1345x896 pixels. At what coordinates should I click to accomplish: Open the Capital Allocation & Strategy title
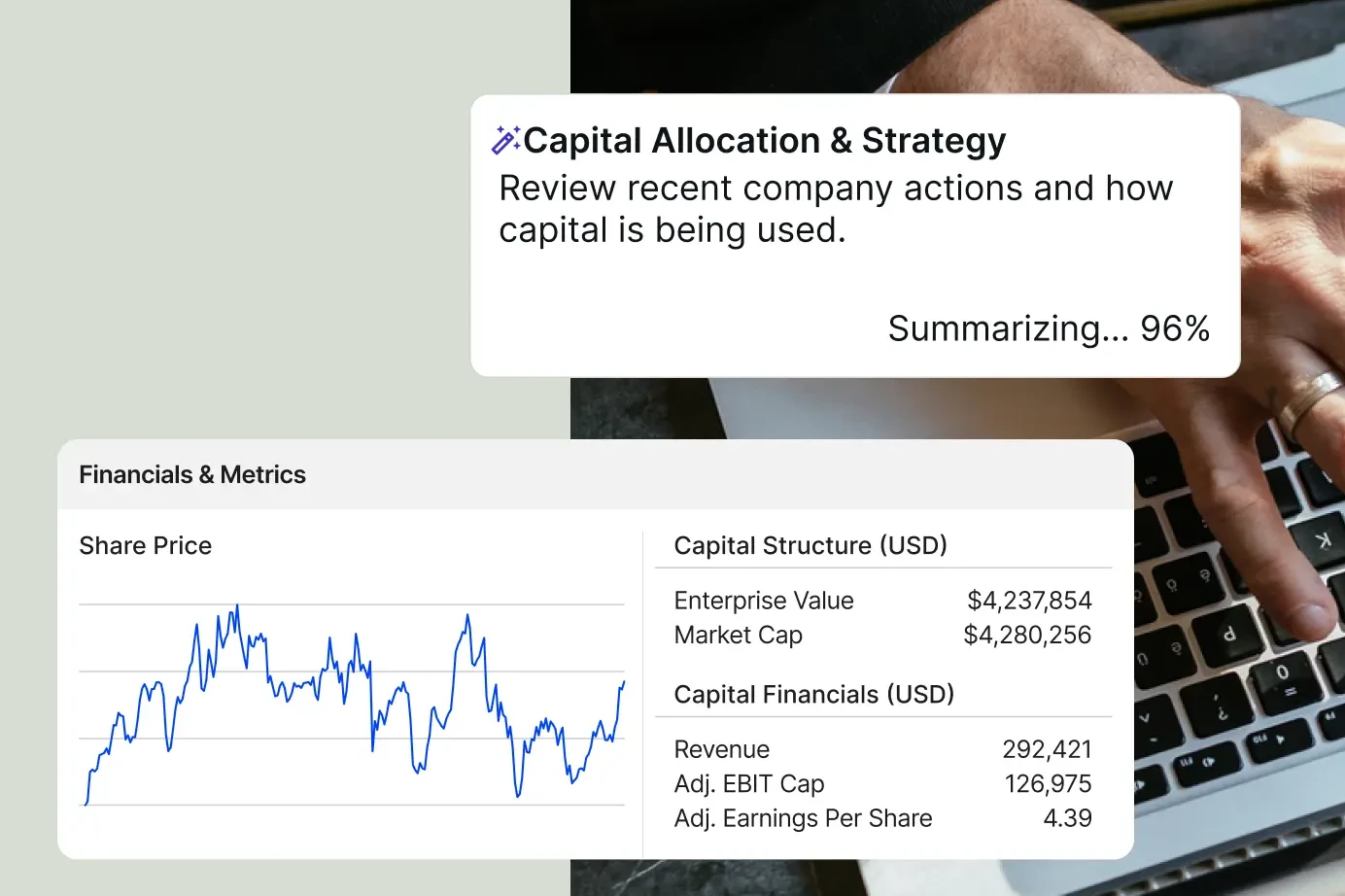click(764, 141)
